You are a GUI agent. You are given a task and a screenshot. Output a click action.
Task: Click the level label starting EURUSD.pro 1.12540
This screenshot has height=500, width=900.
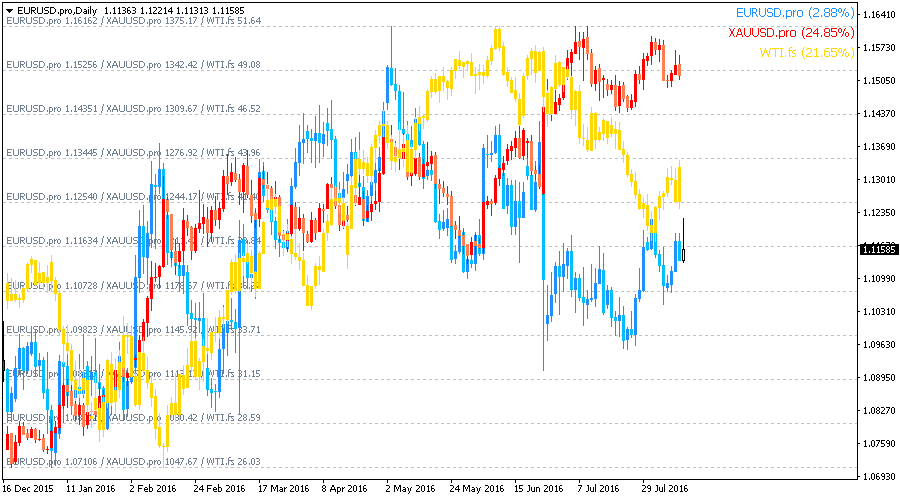coord(133,197)
